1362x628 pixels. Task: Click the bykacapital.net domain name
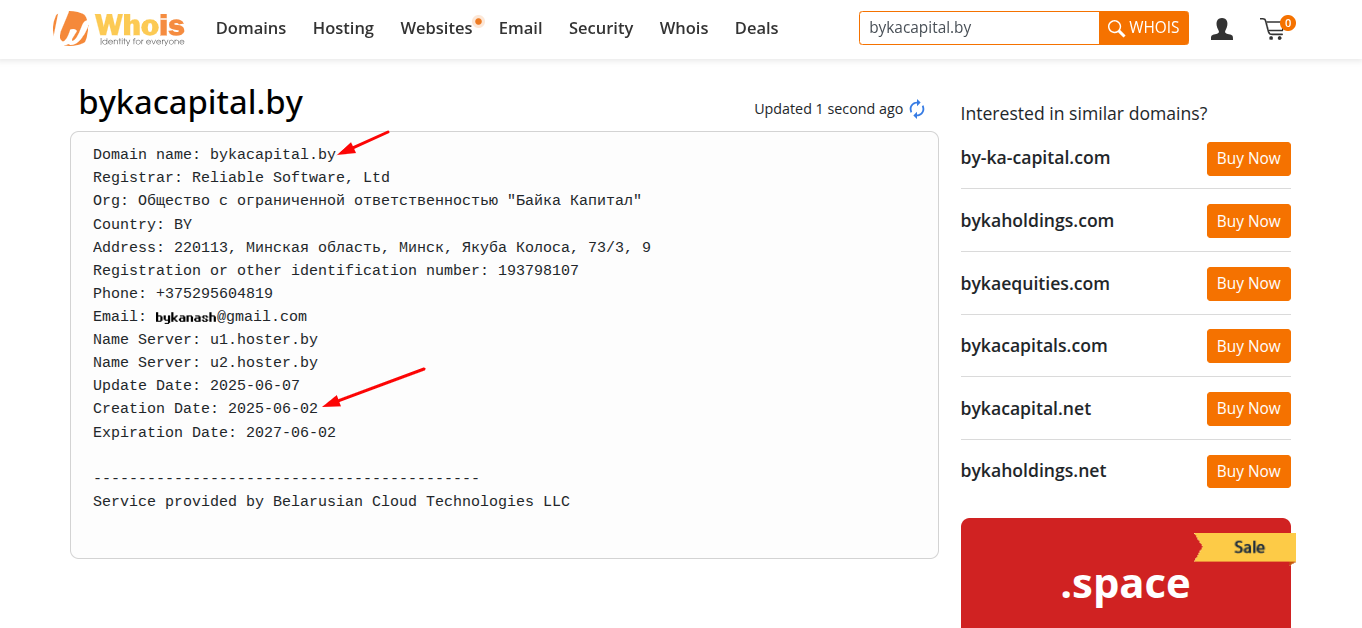point(1026,408)
